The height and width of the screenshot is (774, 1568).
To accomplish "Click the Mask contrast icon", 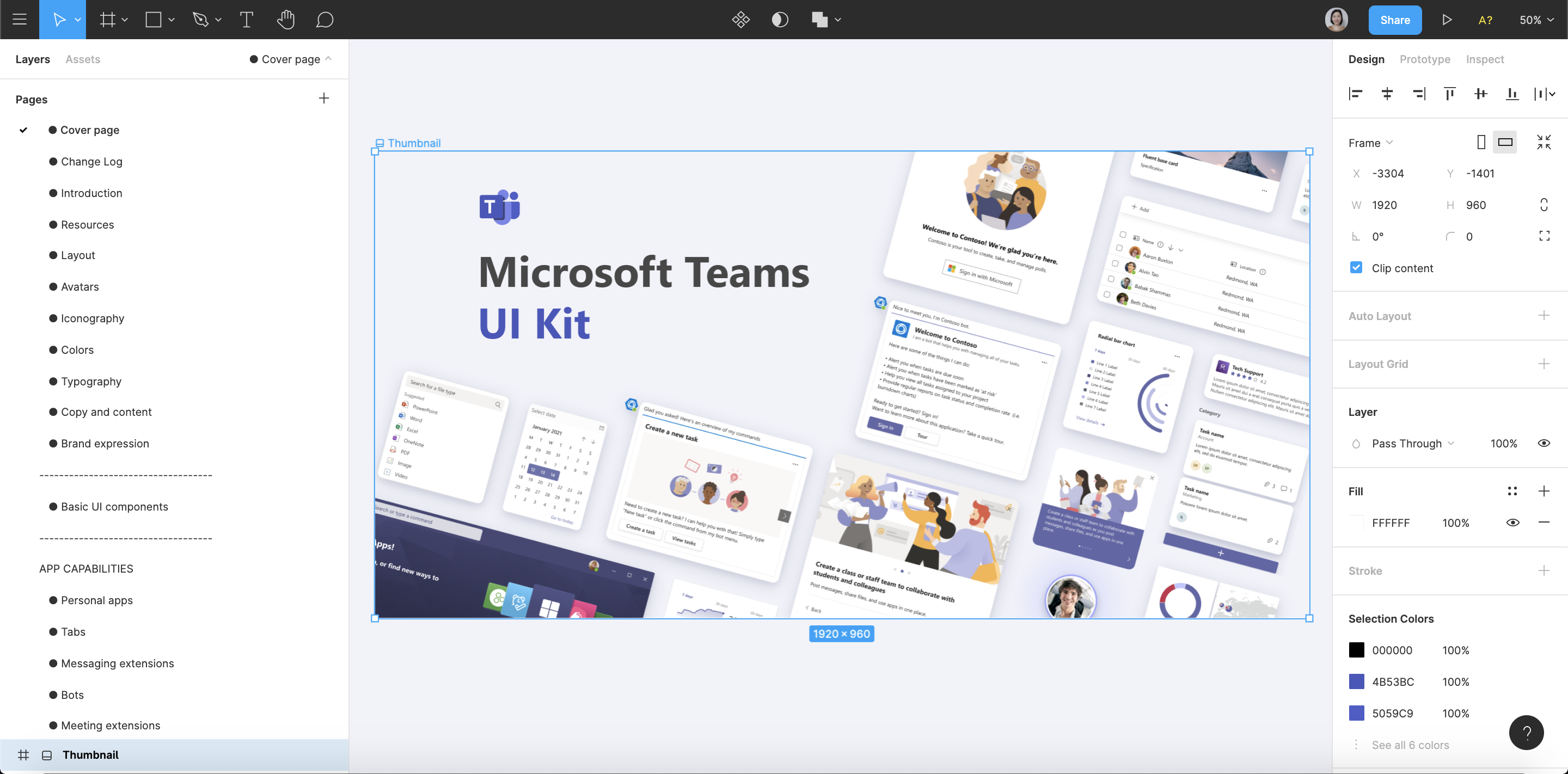I will (780, 20).
